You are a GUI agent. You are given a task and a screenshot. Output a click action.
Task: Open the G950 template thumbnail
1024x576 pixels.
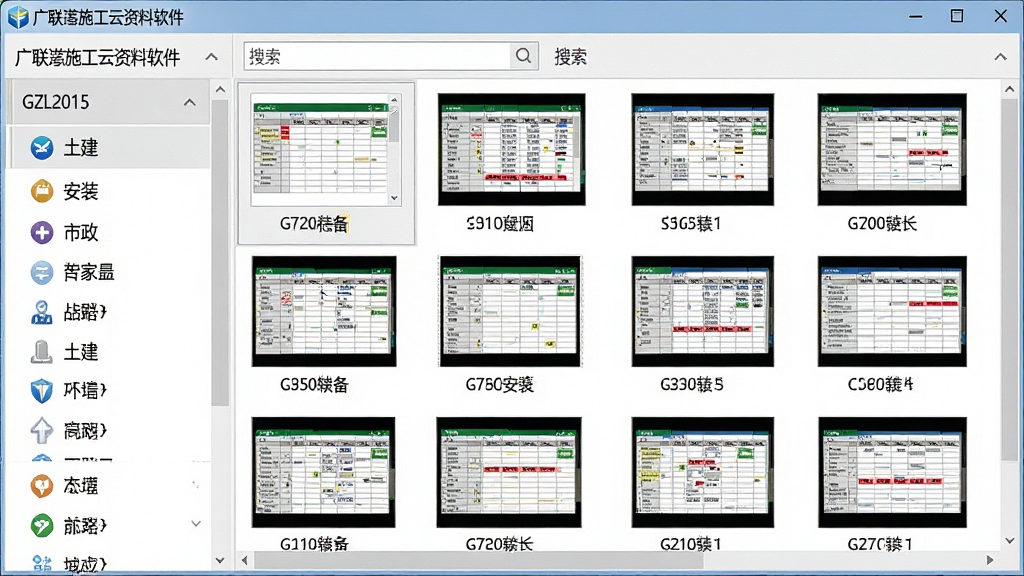coord(324,311)
